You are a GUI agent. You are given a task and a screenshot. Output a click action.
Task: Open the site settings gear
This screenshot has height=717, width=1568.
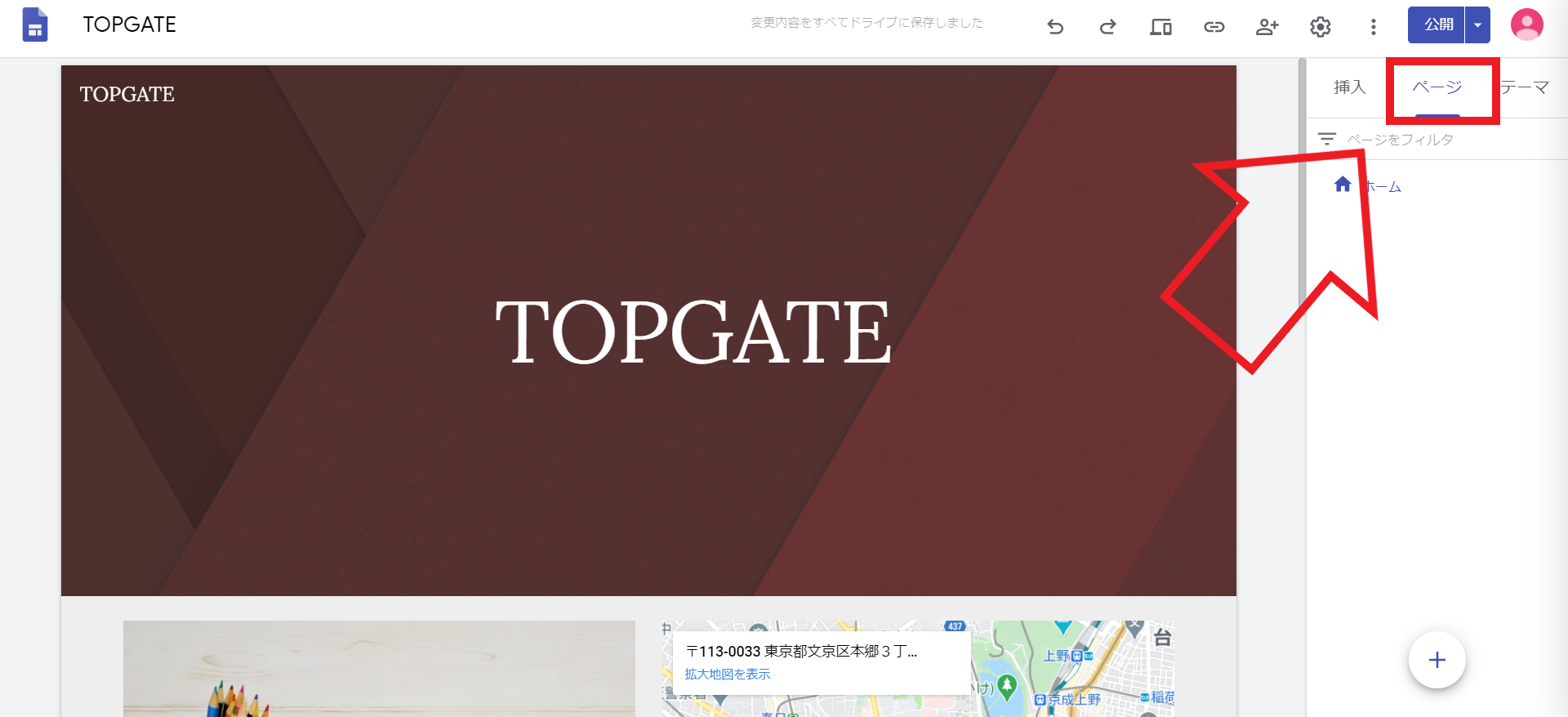1321,27
